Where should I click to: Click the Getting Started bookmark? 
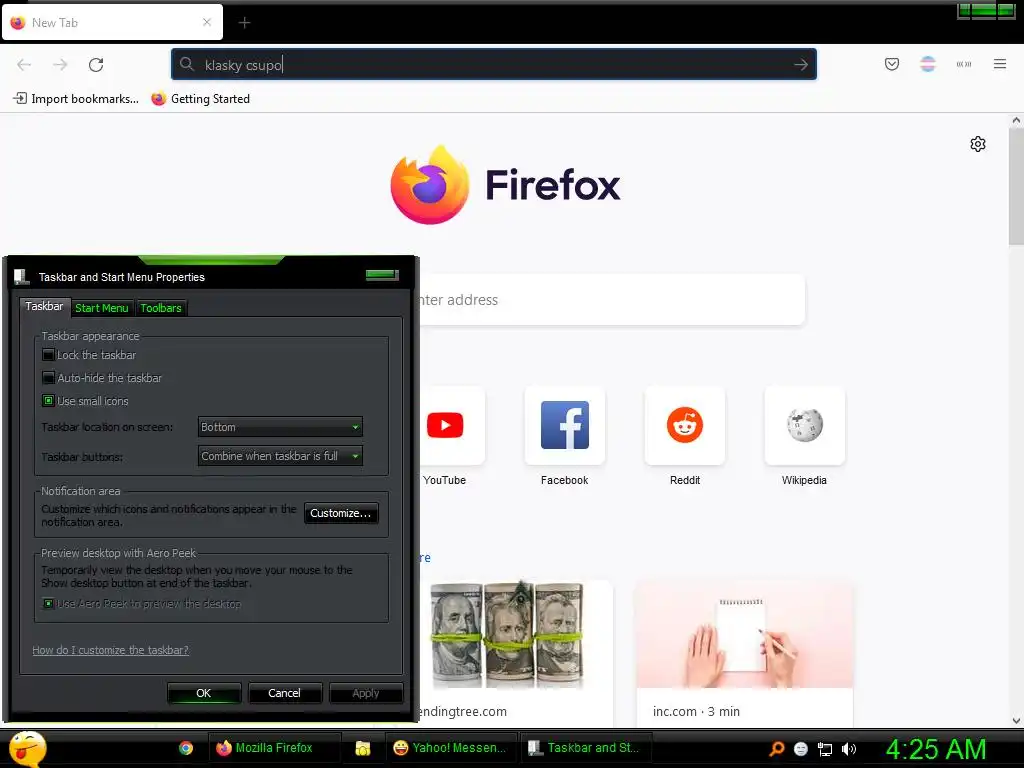(x=200, y=99)
